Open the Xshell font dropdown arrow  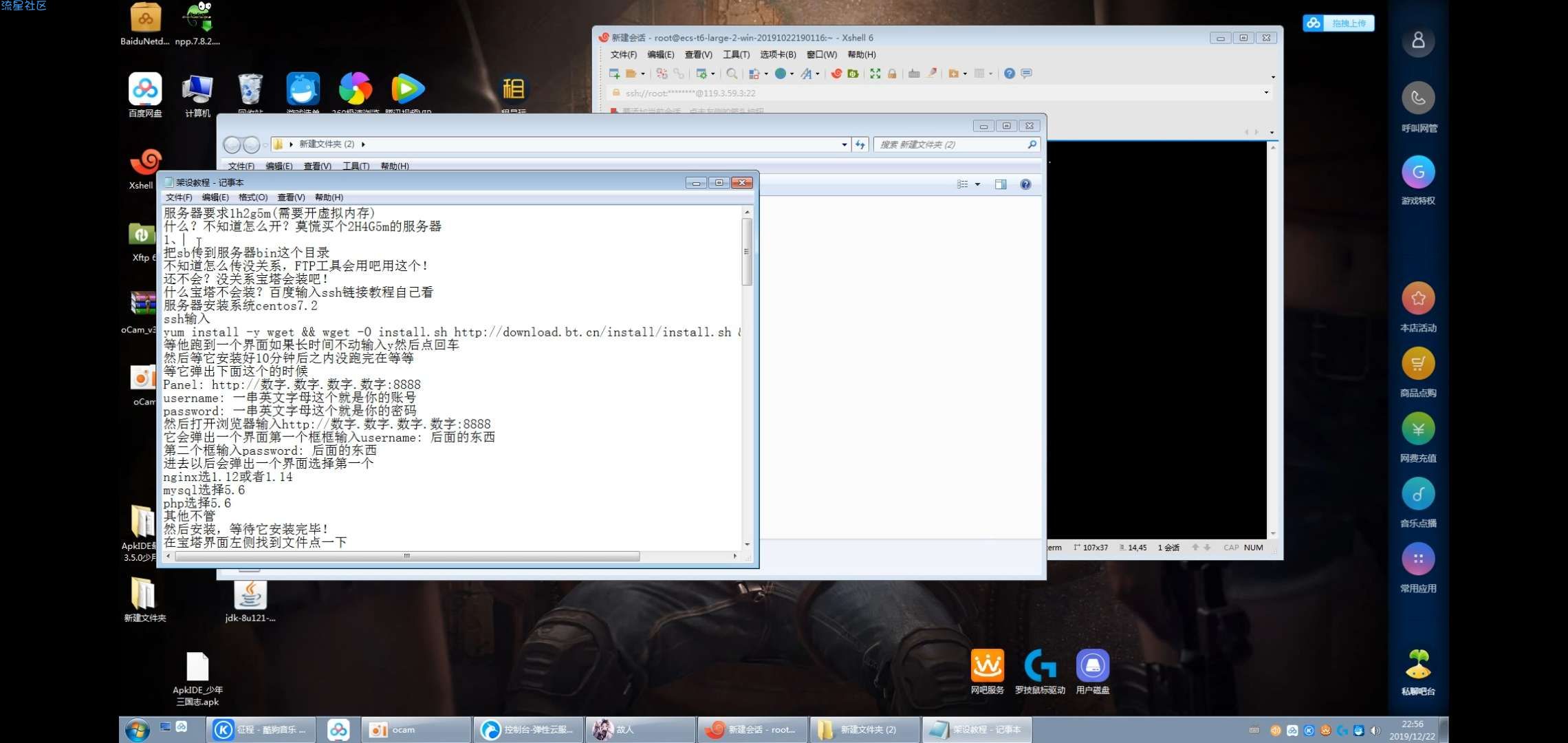(818, 74)
